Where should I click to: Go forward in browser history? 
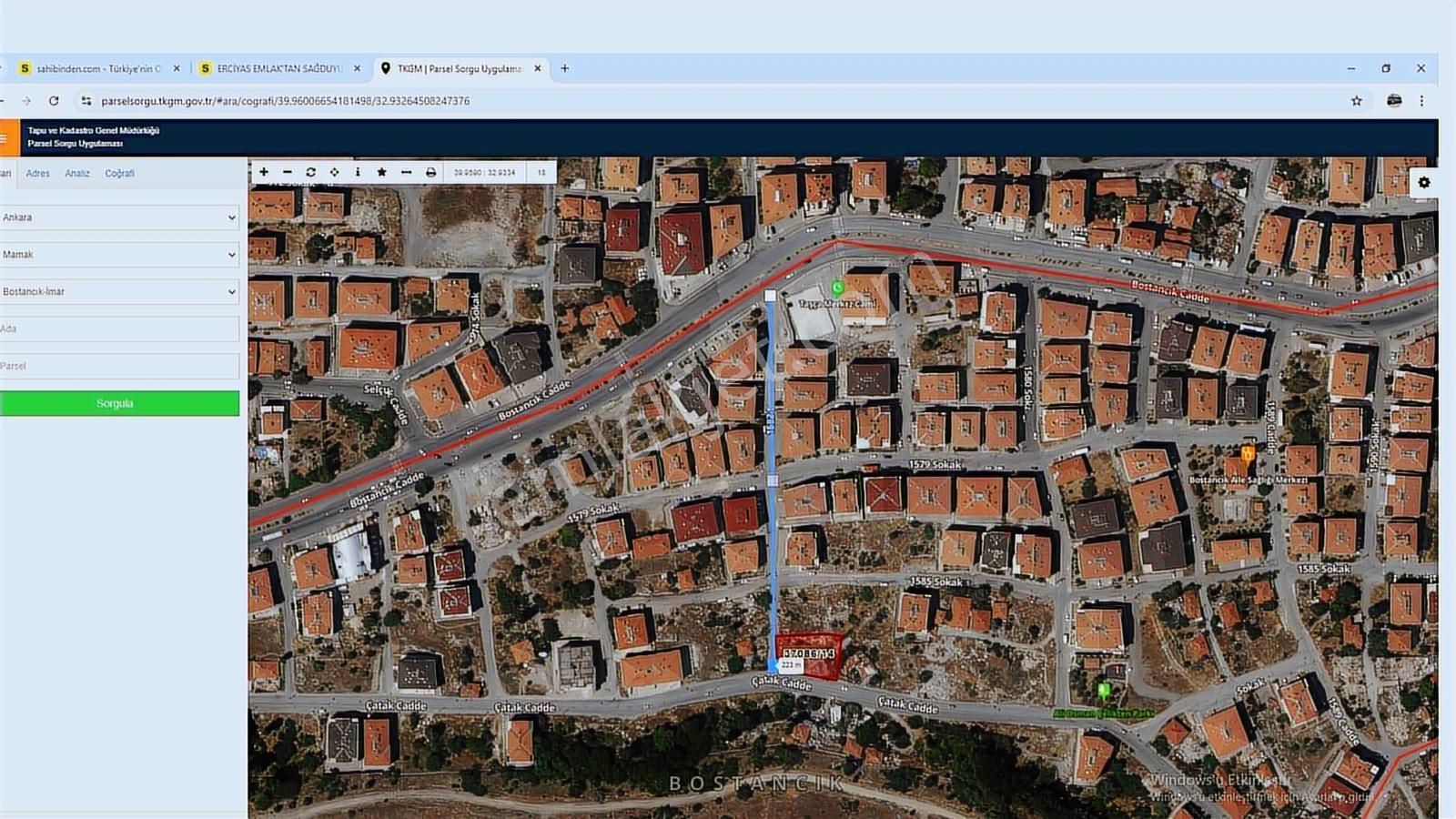pos(26,101)
